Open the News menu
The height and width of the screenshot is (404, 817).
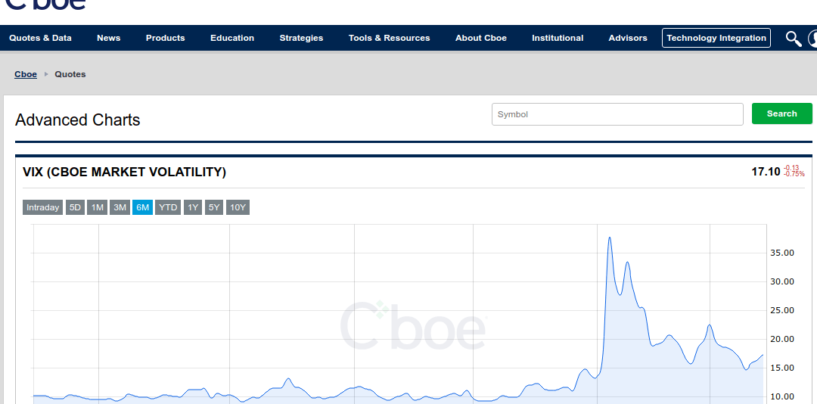(x=108, y=38)
